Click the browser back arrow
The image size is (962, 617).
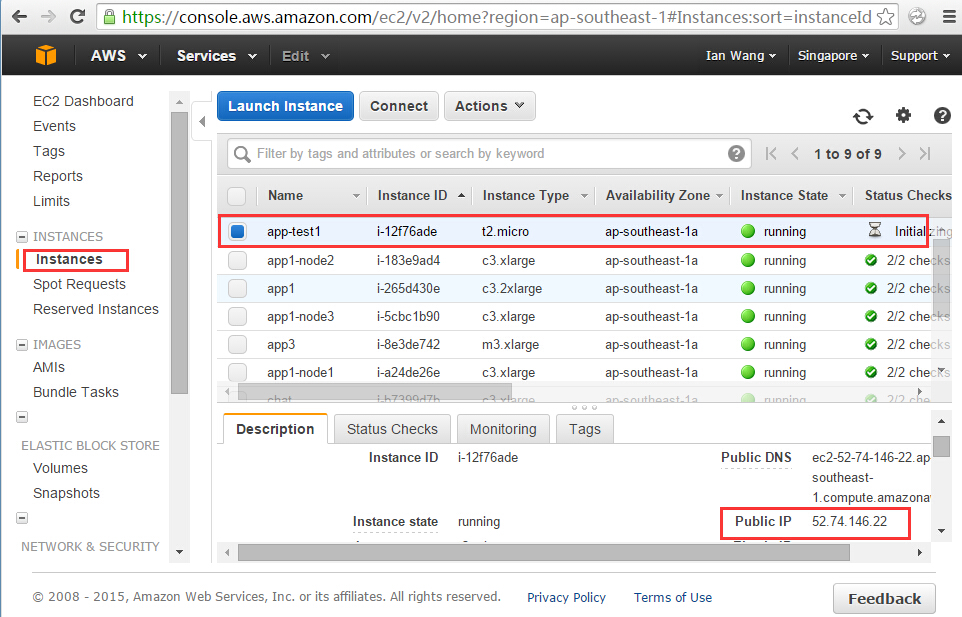20,17
